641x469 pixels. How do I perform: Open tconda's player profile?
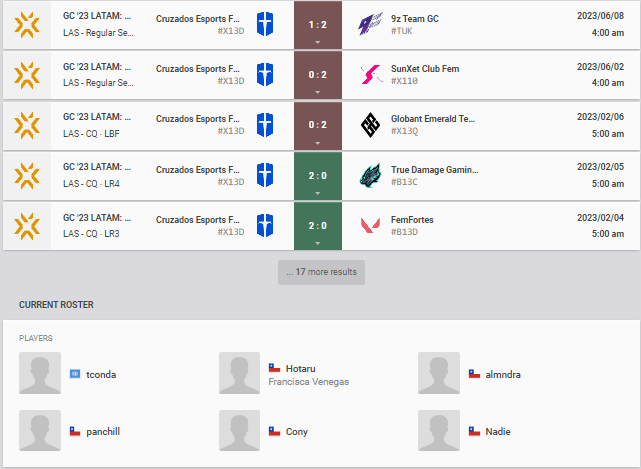[x=101, y=375]
